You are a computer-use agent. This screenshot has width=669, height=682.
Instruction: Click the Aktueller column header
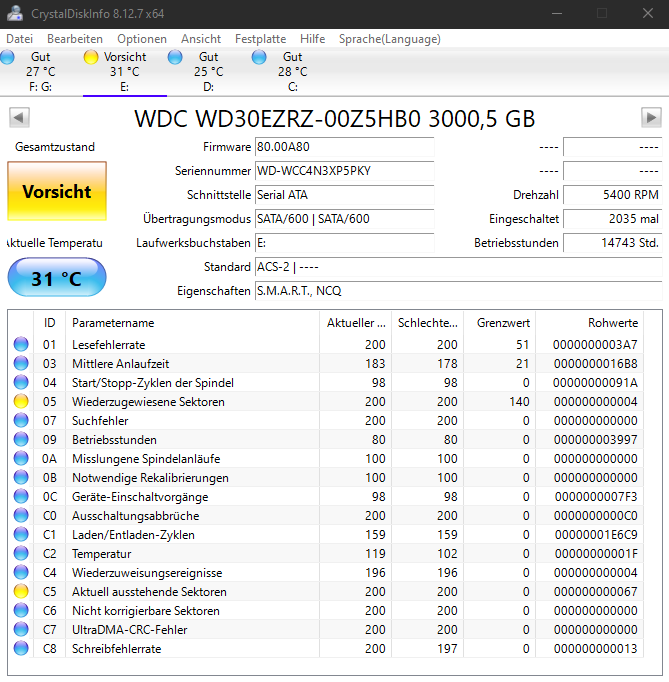pyautogui.click(x=356, y=323)
